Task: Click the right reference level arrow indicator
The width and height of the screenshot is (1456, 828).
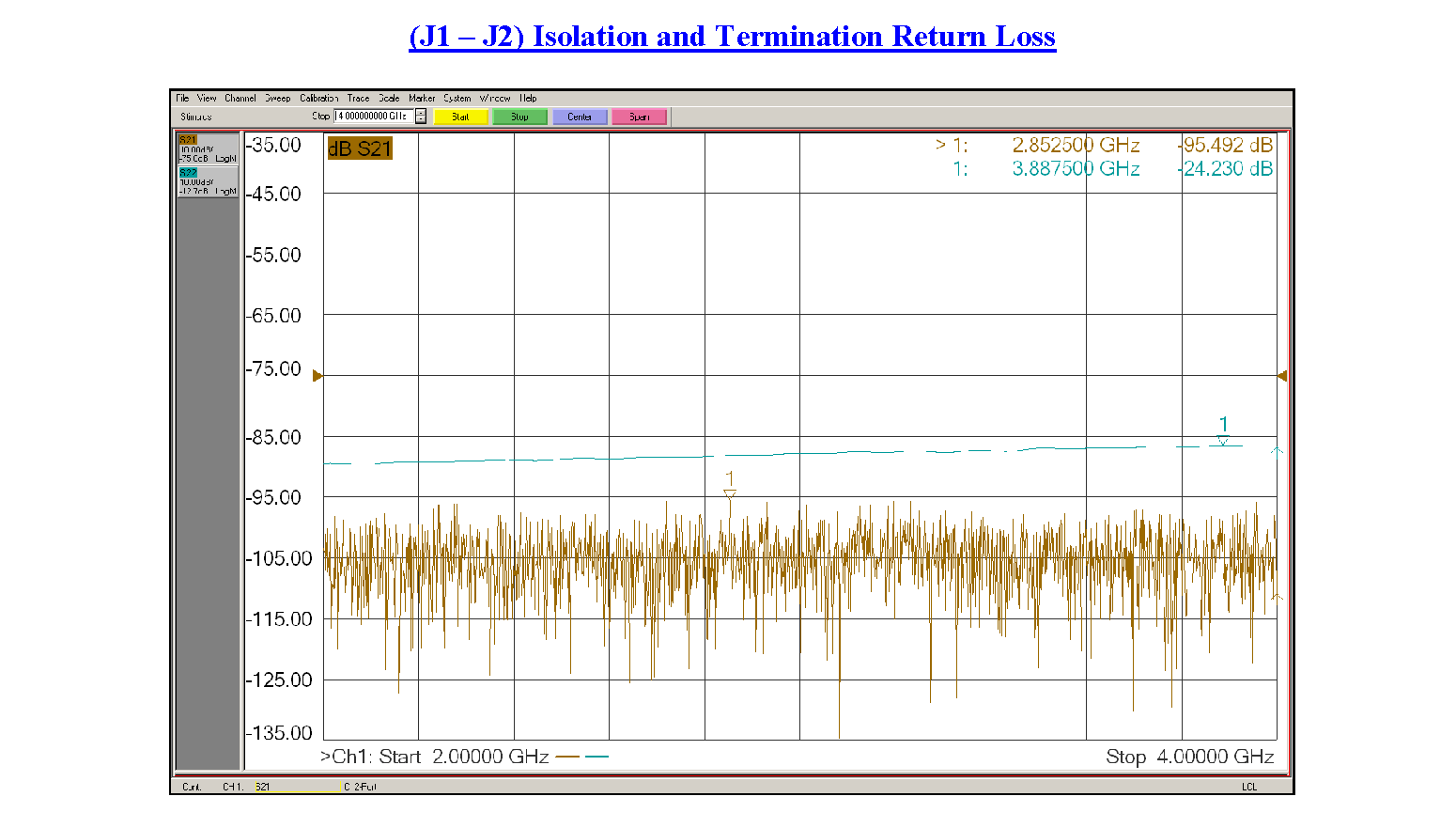Action: coord(1282,376)
